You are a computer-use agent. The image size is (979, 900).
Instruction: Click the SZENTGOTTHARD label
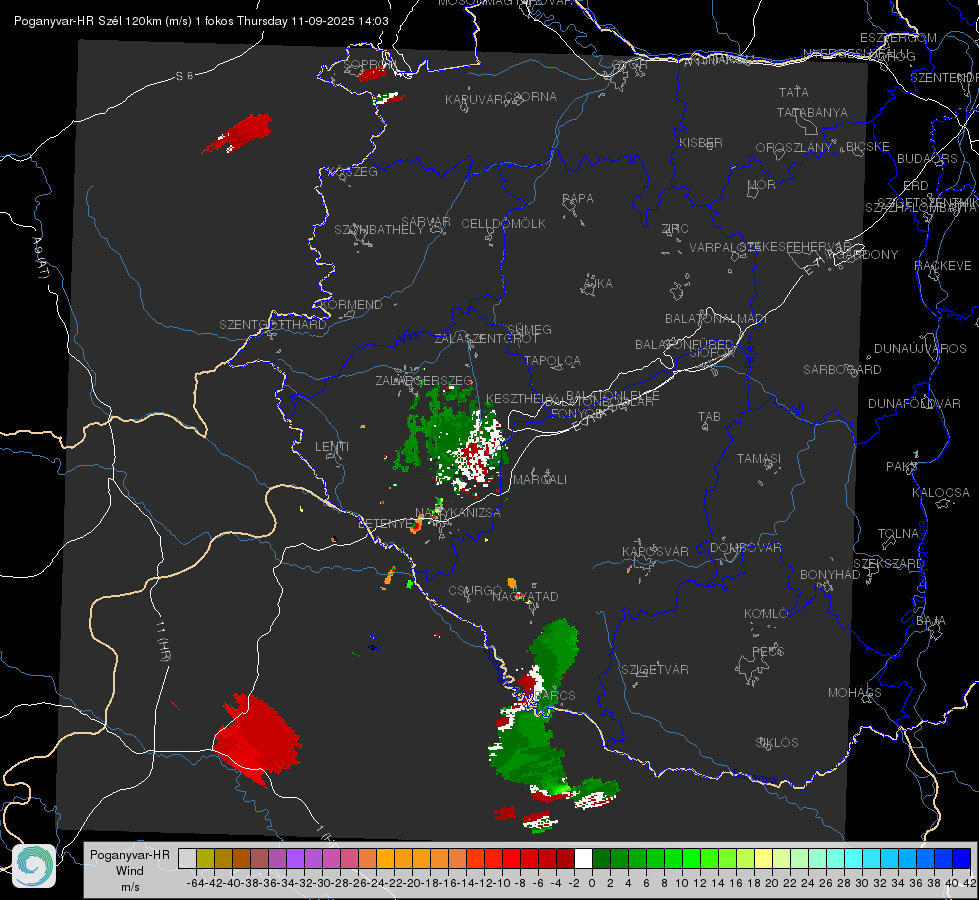(x=273, y=325)
